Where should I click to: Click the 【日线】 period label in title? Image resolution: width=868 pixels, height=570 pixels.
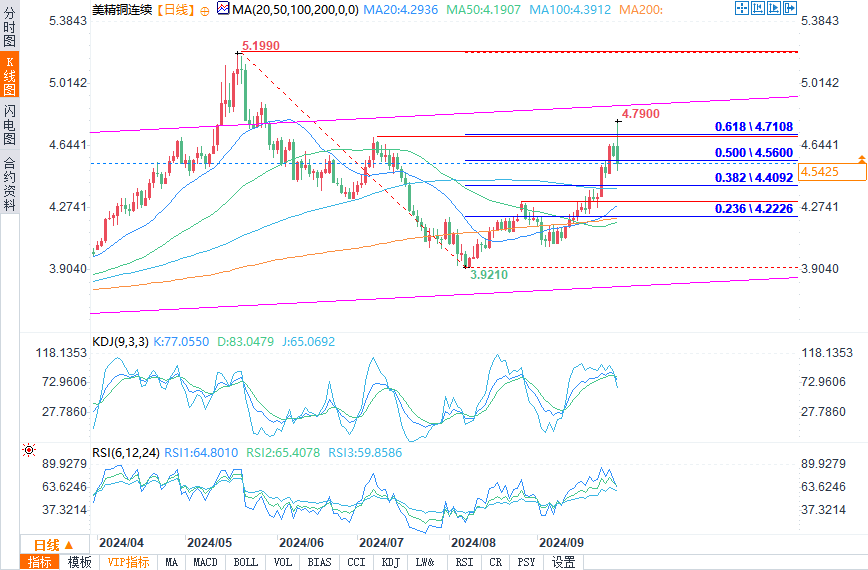(175, 10)
